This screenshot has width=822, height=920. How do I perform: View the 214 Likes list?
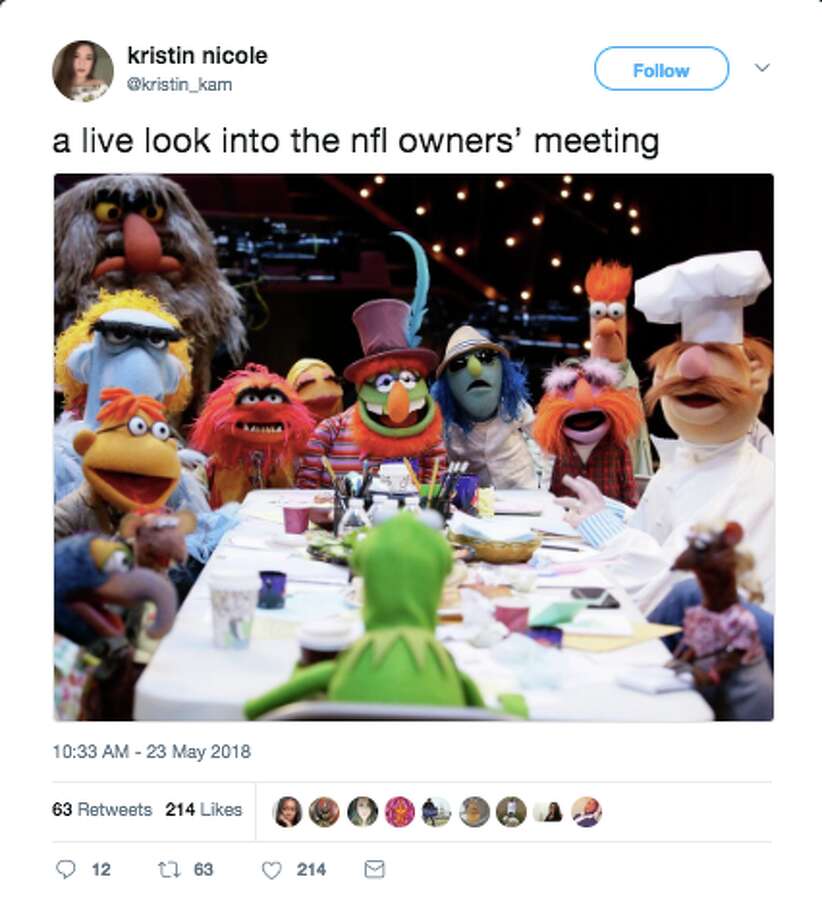[204, 810]
